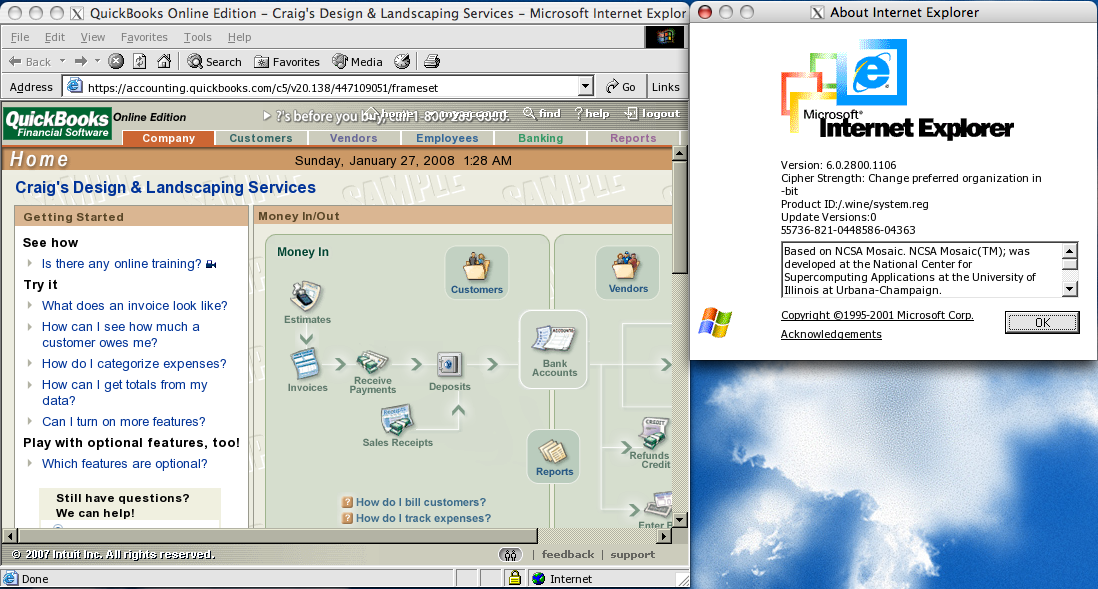1098x589 pixels.
Task: Open the View menu
Action: point(92,37)
